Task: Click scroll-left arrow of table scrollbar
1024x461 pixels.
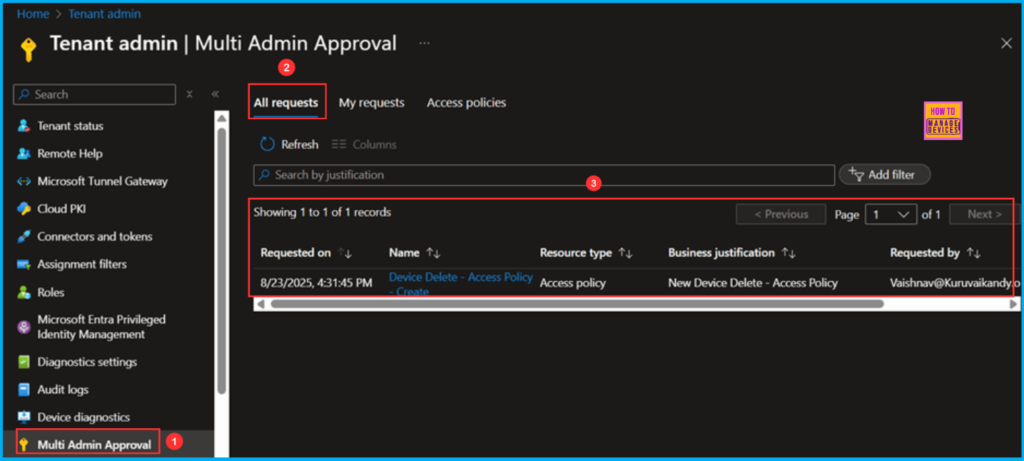Action: [x=260, y=304]
